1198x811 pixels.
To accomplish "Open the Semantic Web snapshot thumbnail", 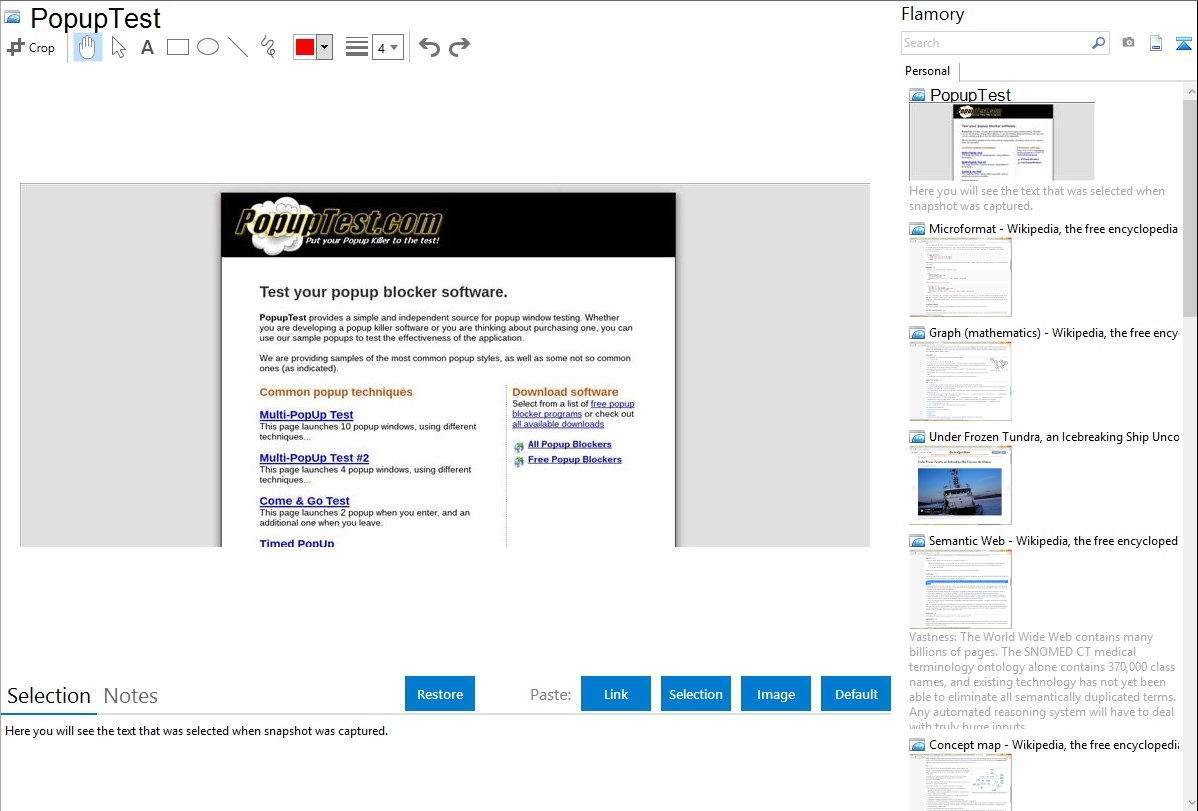I will (960, 589).
